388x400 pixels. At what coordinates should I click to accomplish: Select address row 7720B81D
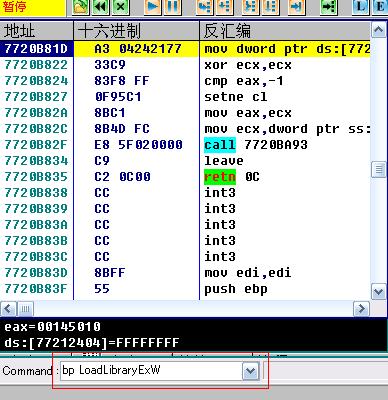36,49
